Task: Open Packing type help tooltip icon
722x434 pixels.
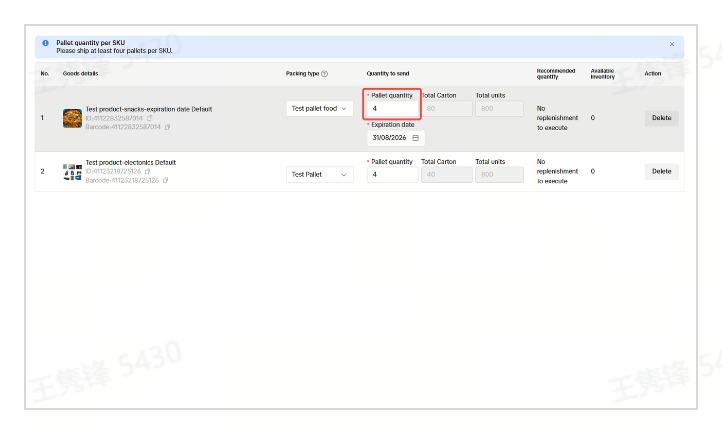Action: (324, 74)
